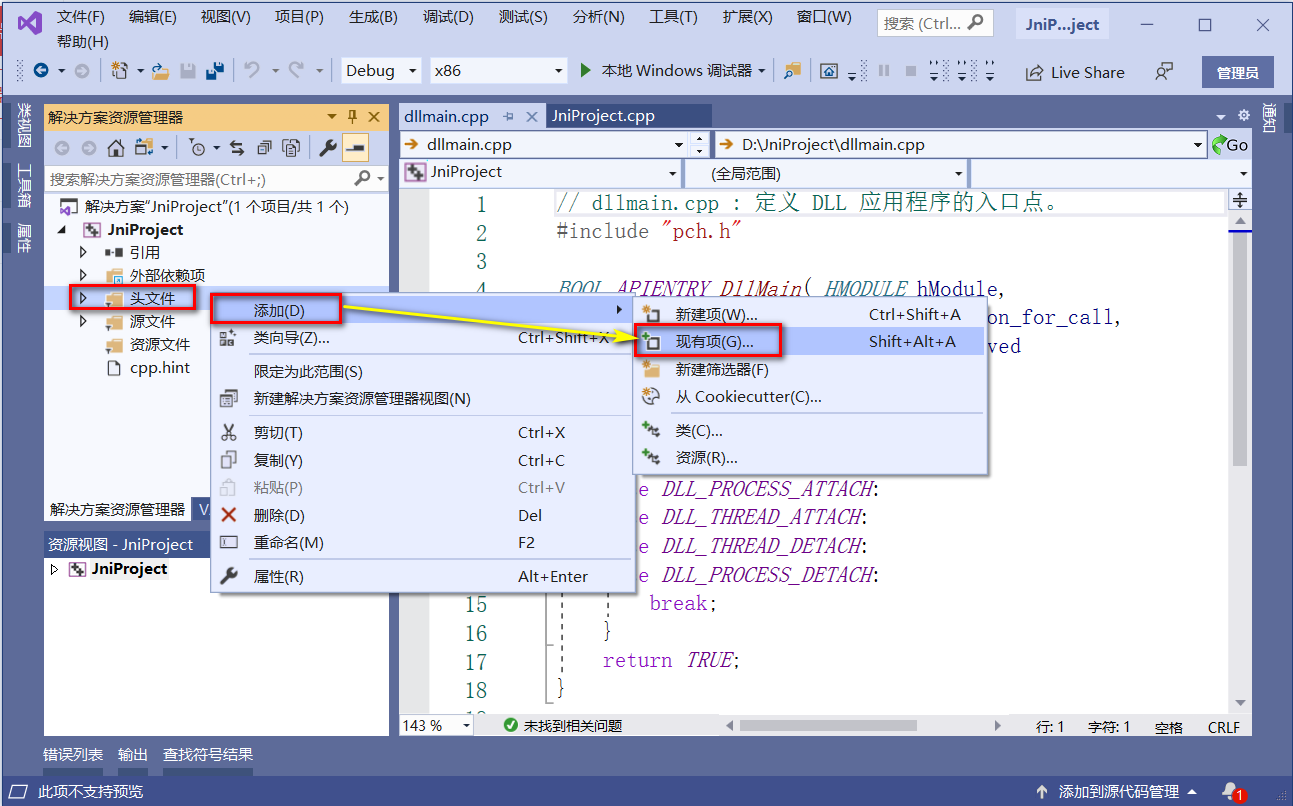Screen dimensions: 1293x806
Task: Choose 属性(R) in the context menu
Action: 422,576
